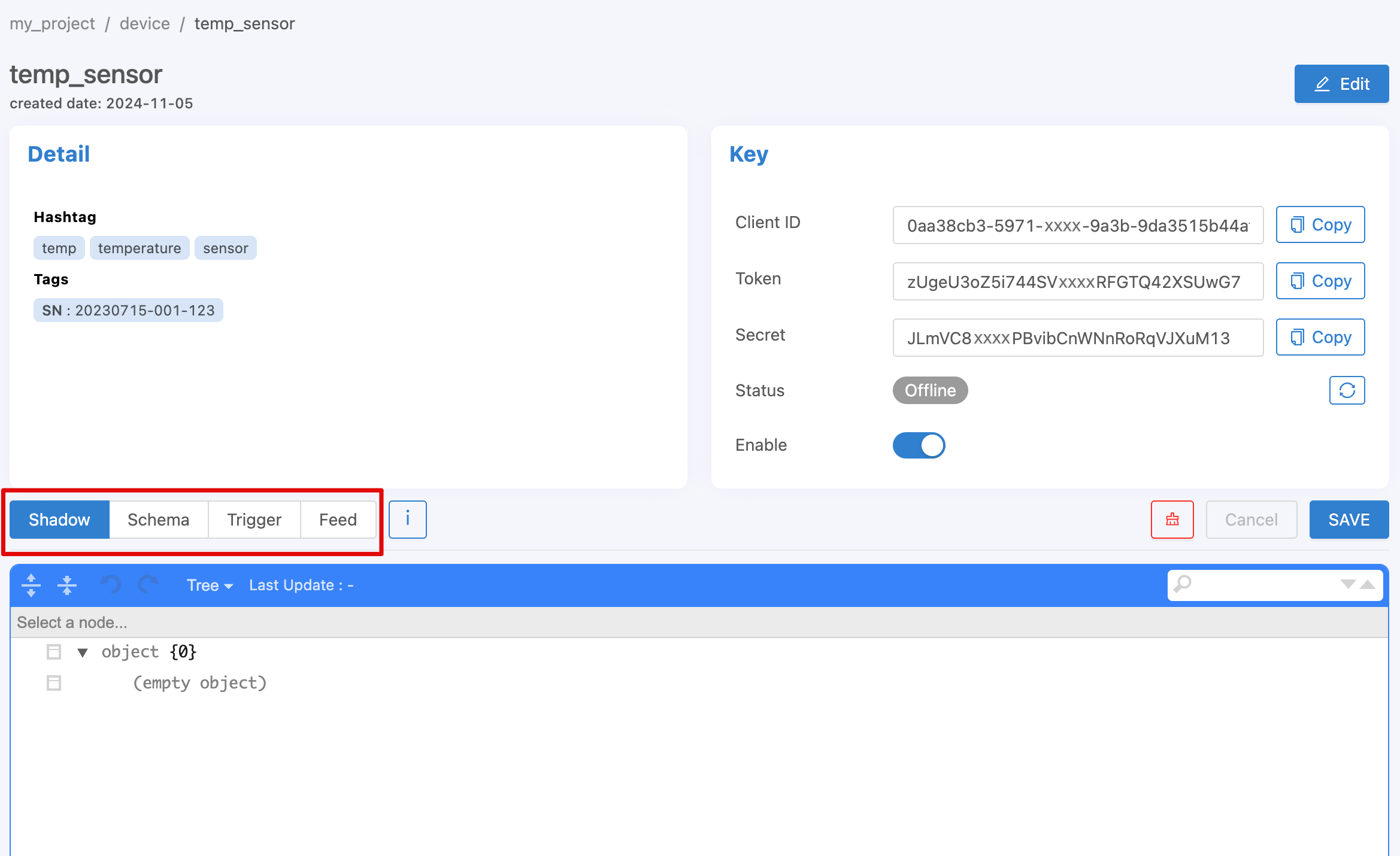Click the red clear shadow icon button
The height and width of the screenshot is (856, 1400).
1172,520
